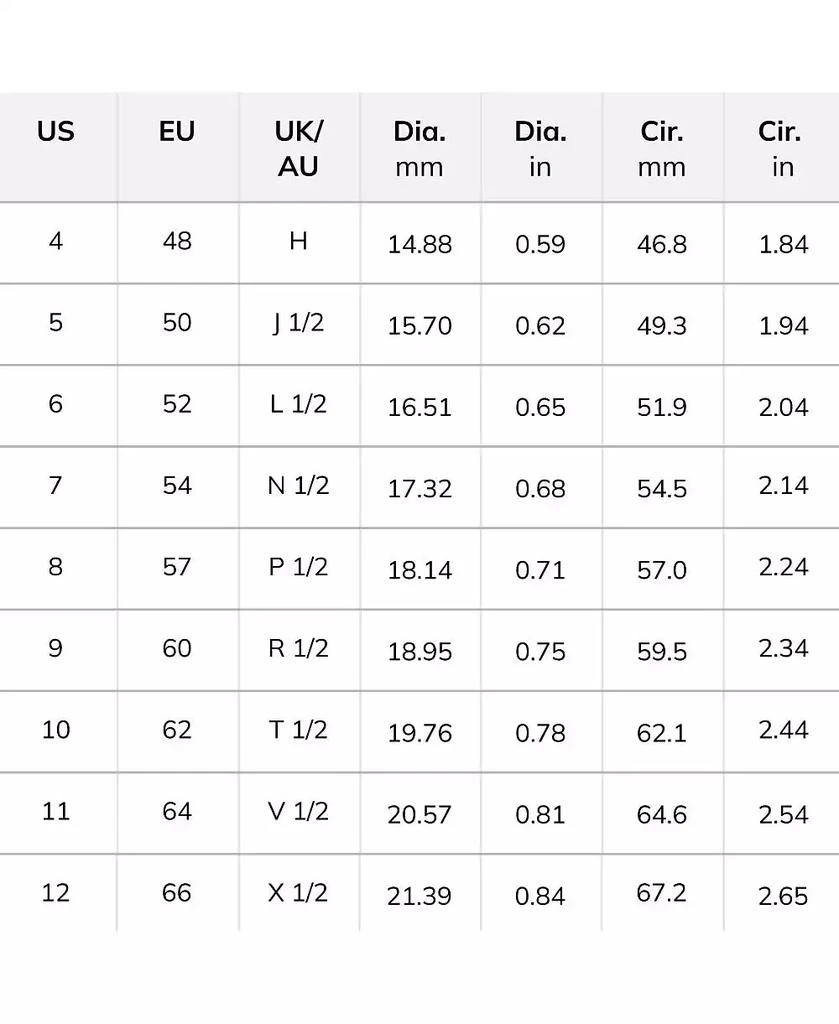Click the Dia. in column header
839x1024 pixels.
540,148
